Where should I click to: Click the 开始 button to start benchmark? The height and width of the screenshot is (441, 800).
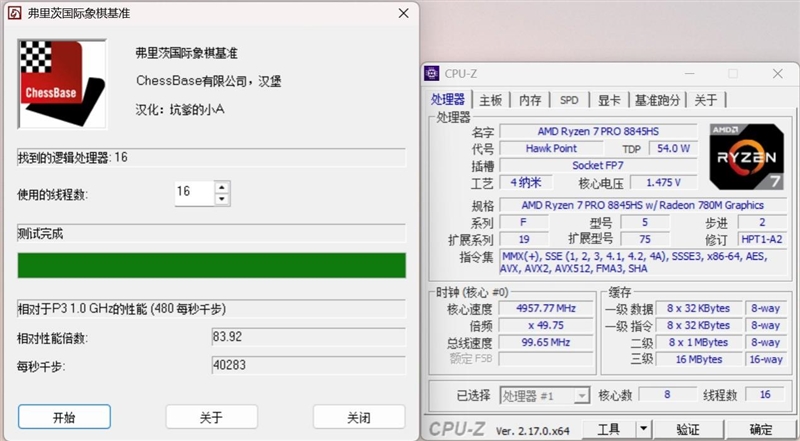(x=64, y=417)
